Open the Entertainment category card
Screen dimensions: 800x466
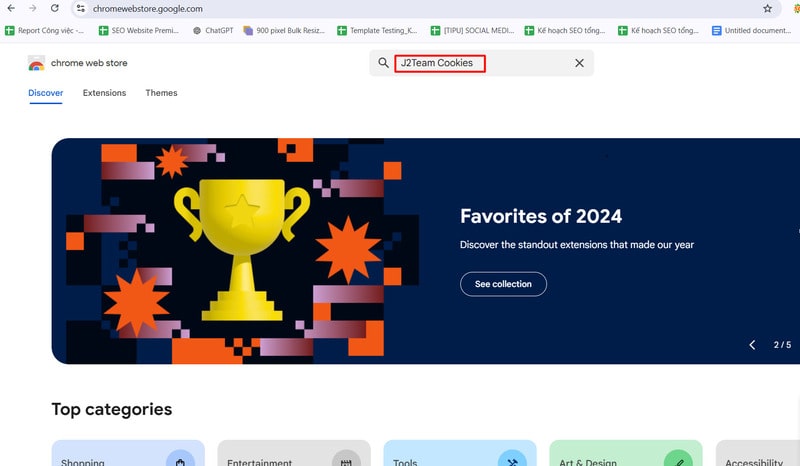tap(294, 453)
